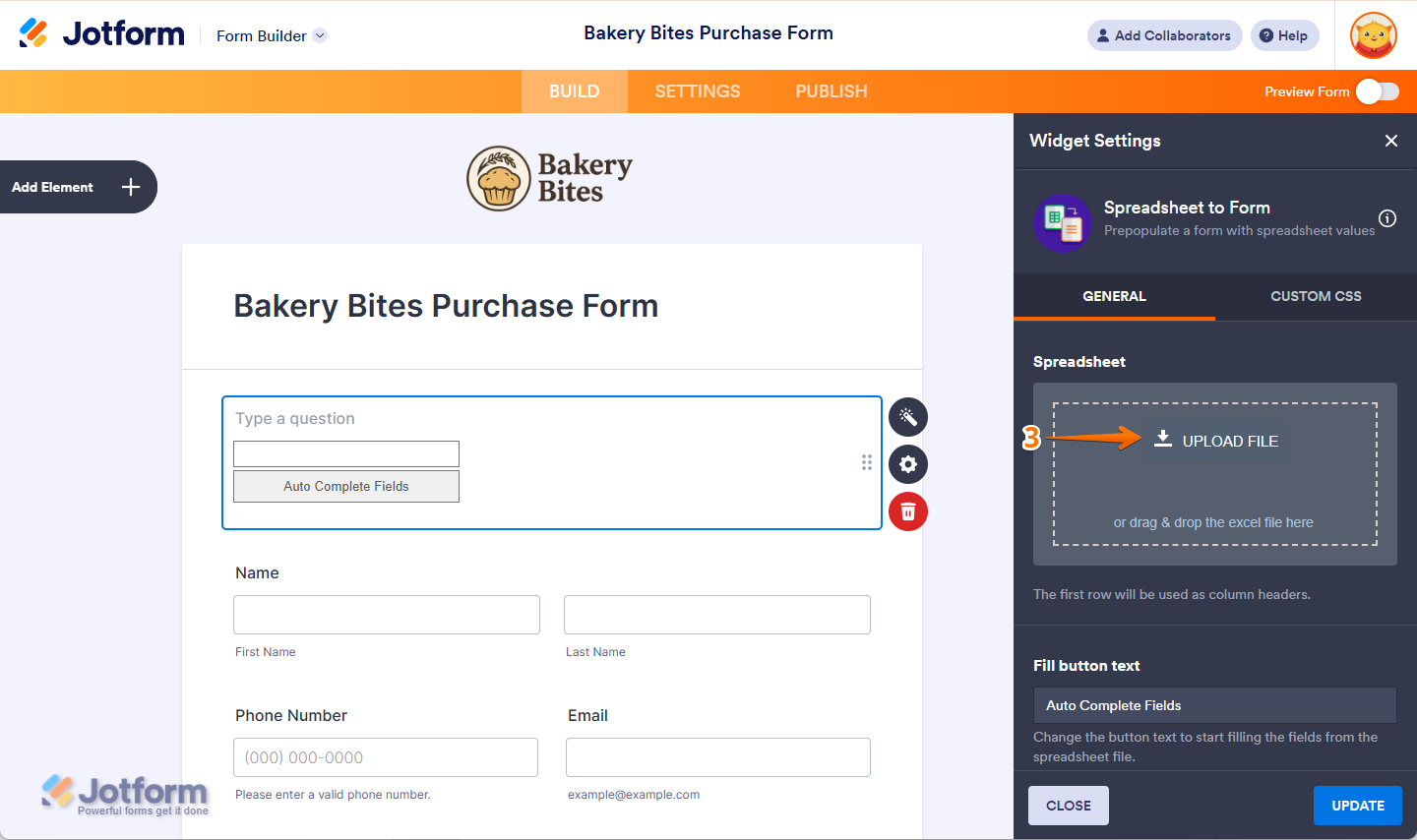Open the PUBLISH tab
Image resolution: width=1417 pixels, height=840 pixels.
pyautogui.click(x=832, y=91)
